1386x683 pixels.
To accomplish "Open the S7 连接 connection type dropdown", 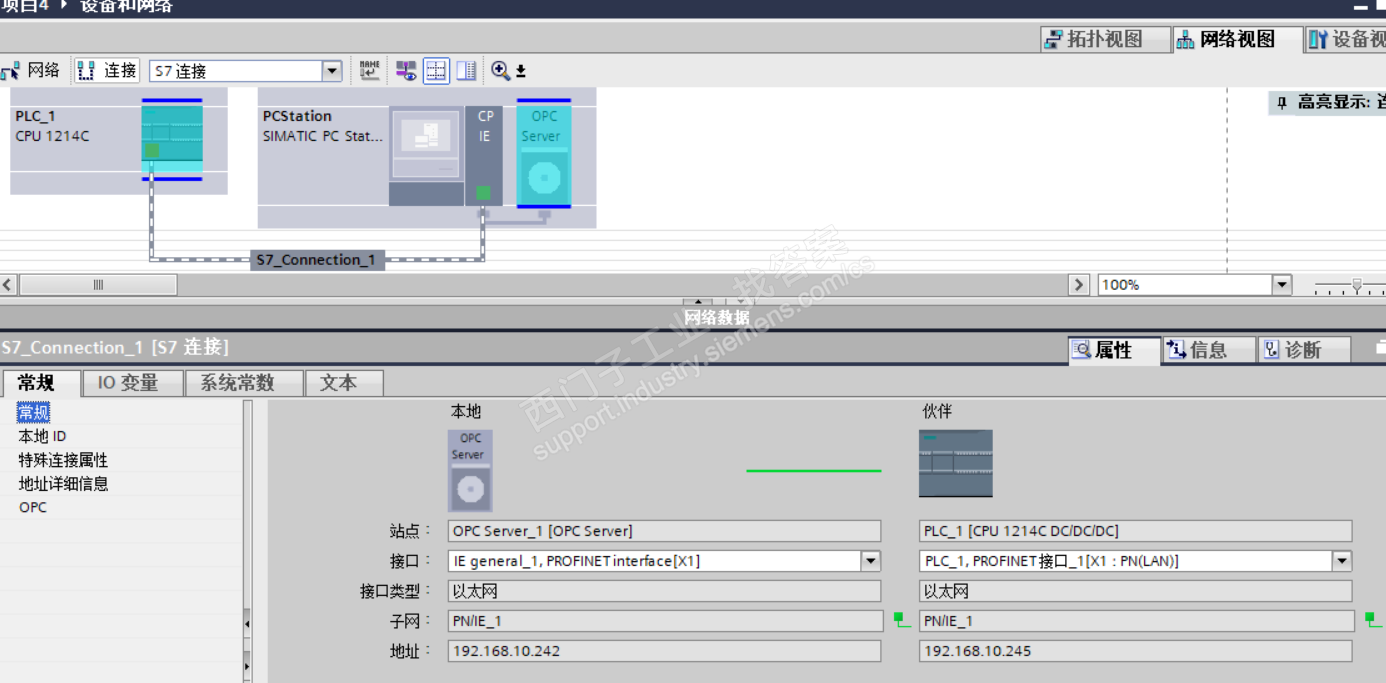I will (x=332, y=71).
